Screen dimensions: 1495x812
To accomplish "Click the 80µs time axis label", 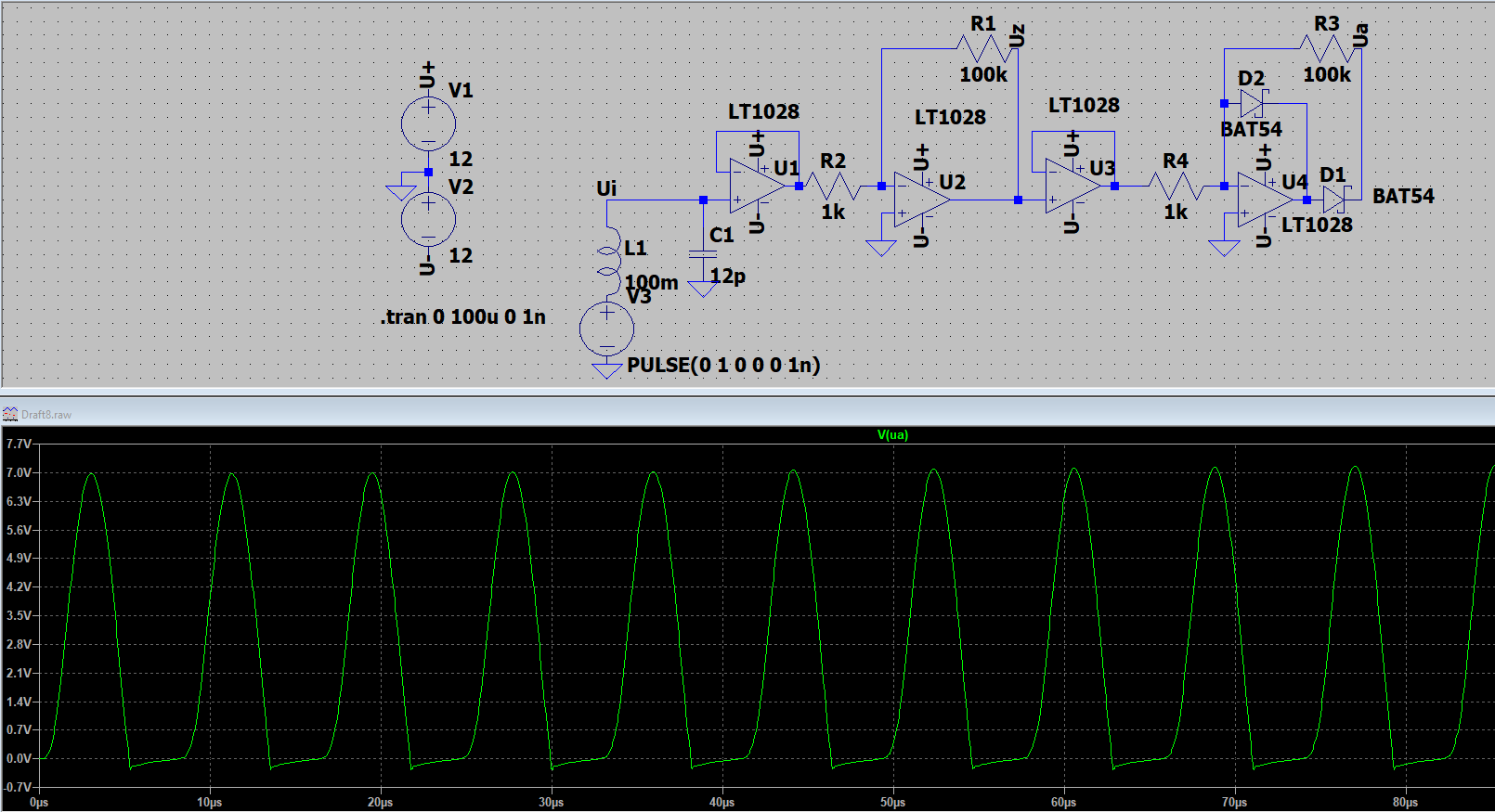I will point(1406,803).
